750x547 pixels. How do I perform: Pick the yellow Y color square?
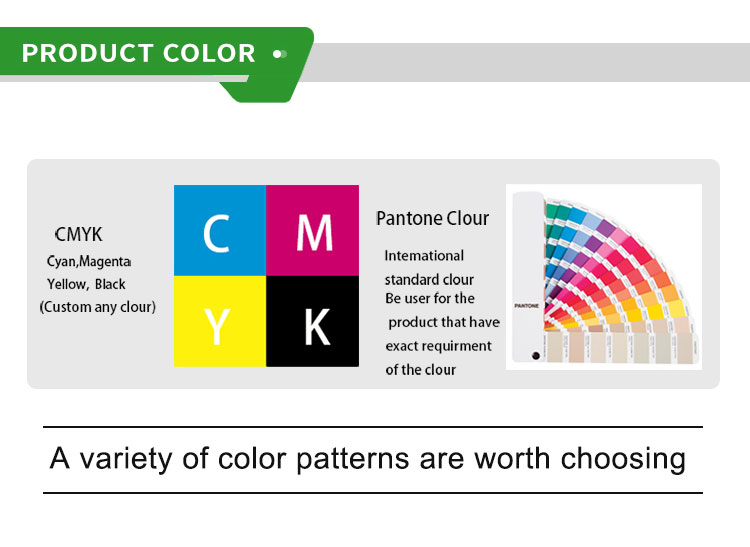tap(220, 322)
